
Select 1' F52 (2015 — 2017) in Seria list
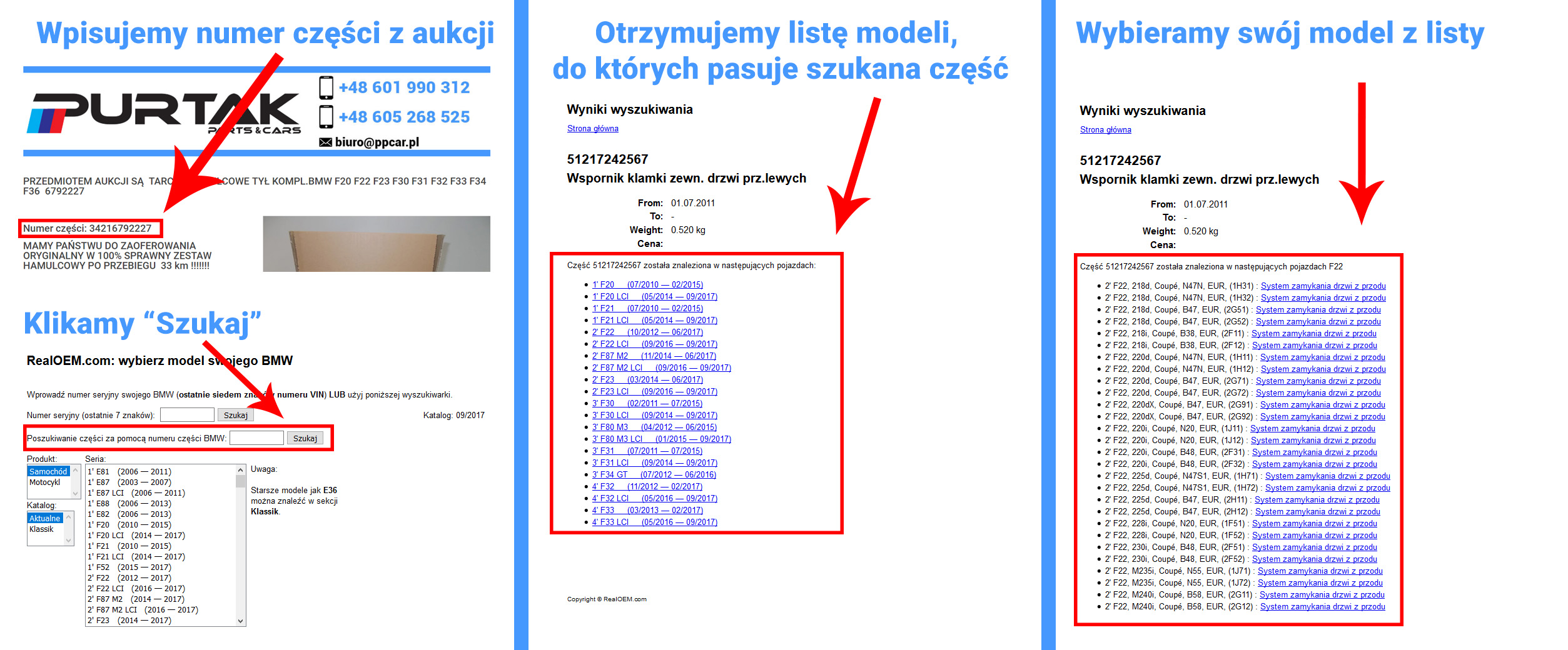point(129,567)
